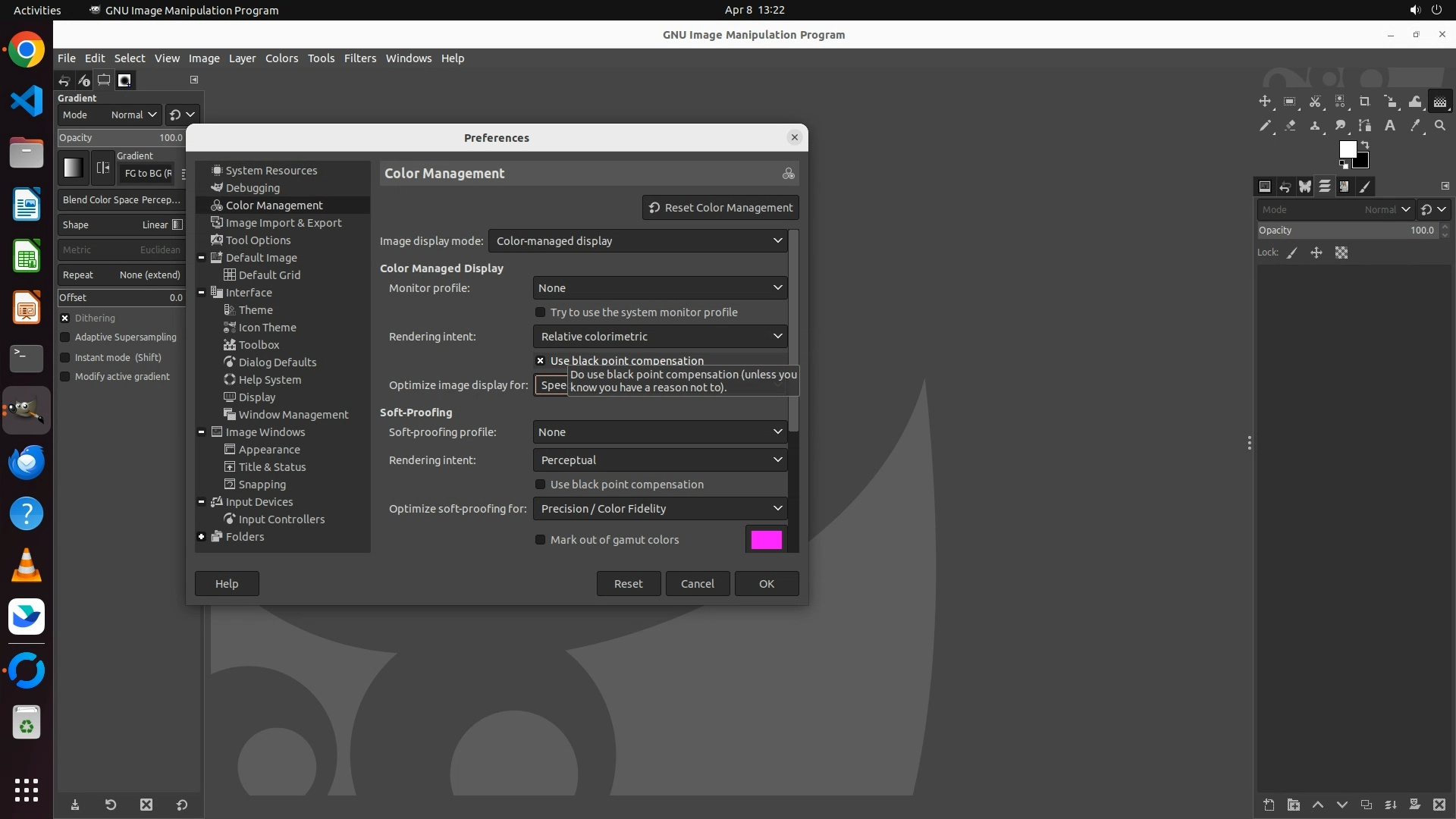Click the magenta out-of-gamut color swatch

point(766,540)
